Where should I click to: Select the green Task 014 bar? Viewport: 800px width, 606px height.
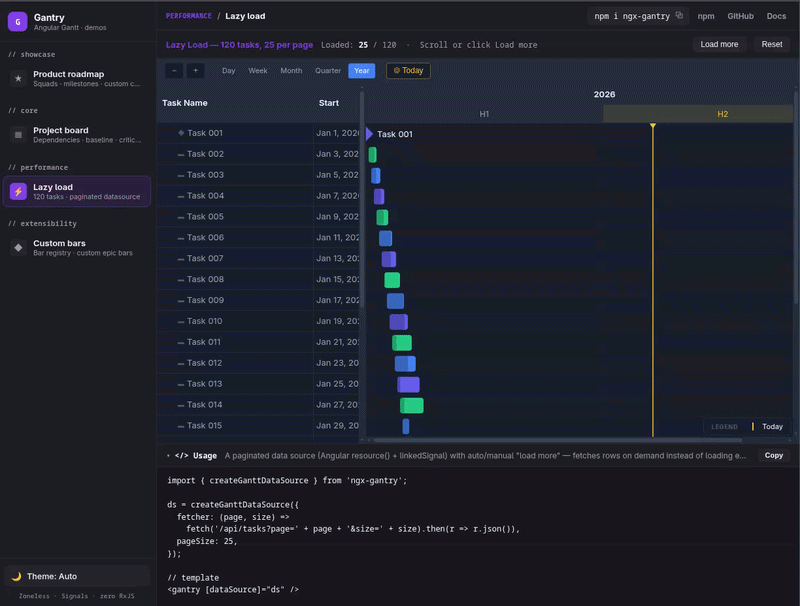412,406
